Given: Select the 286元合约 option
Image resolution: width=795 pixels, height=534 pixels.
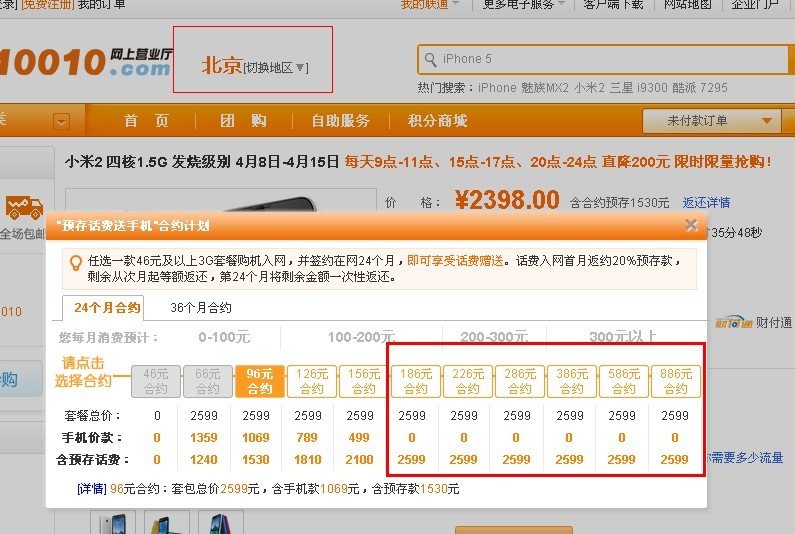Looking at the screenshot, I should point(520,381).
